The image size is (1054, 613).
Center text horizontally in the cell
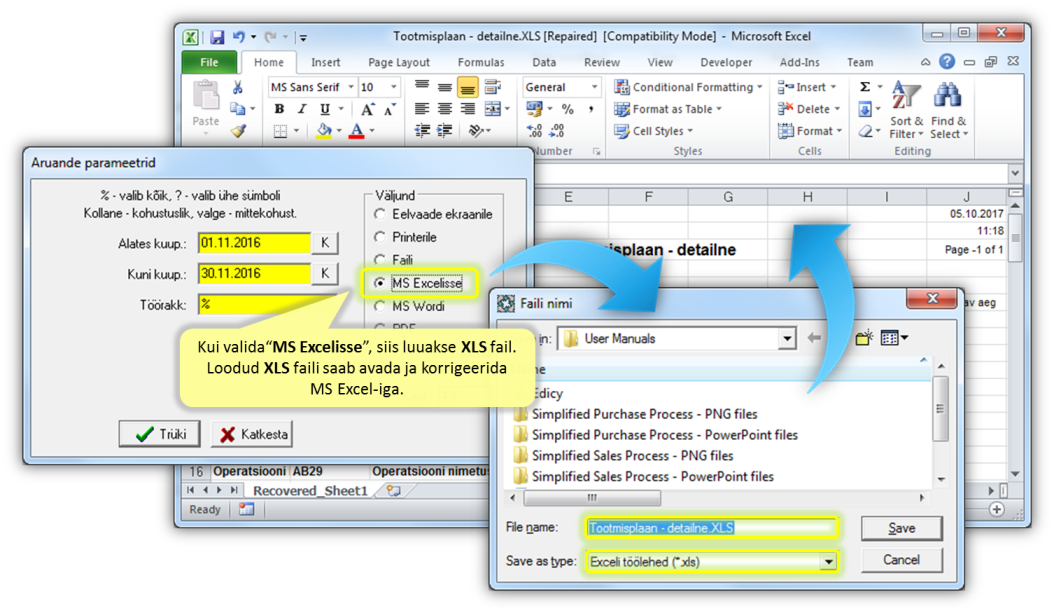coord(444,109)
